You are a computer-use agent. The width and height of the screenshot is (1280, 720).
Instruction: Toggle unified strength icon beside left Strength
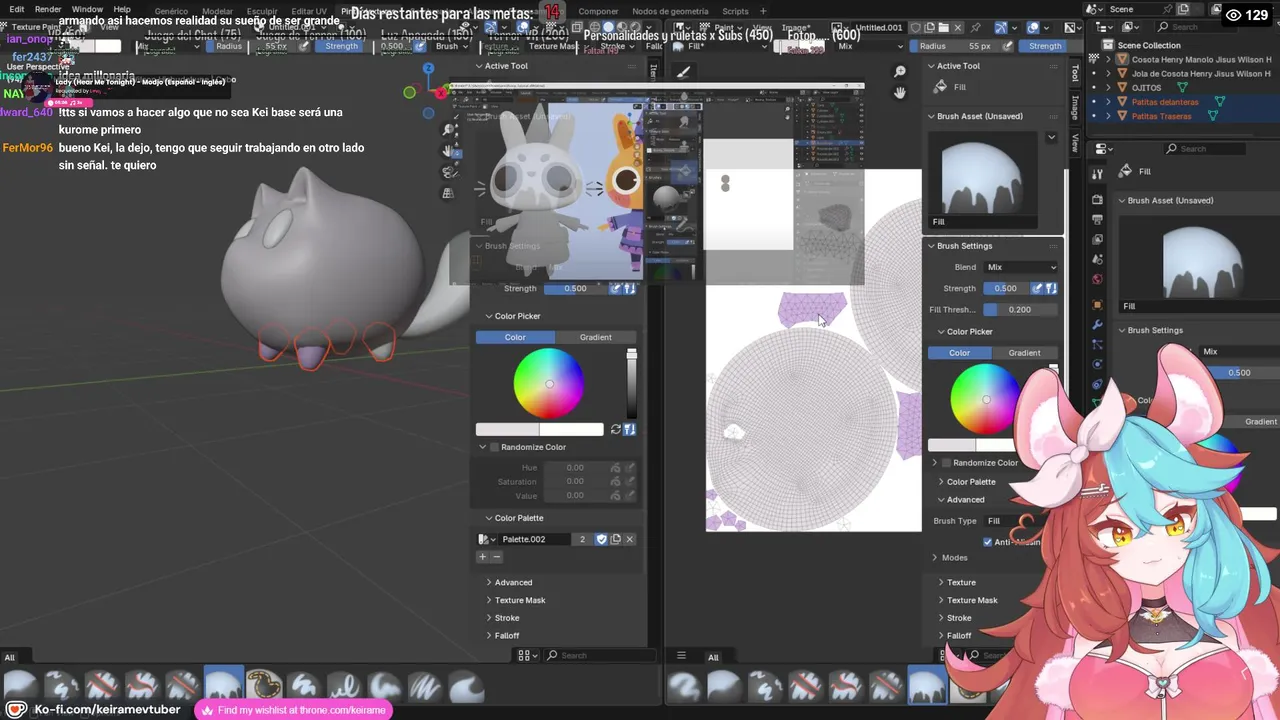click(630, 288)
